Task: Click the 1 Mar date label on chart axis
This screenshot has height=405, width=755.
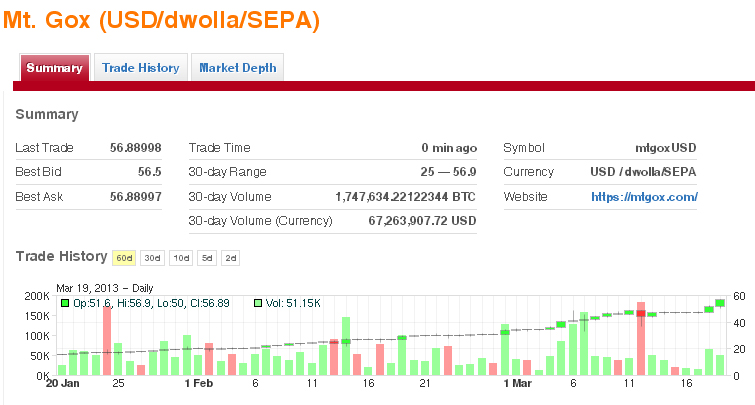Action: point(518,383)
